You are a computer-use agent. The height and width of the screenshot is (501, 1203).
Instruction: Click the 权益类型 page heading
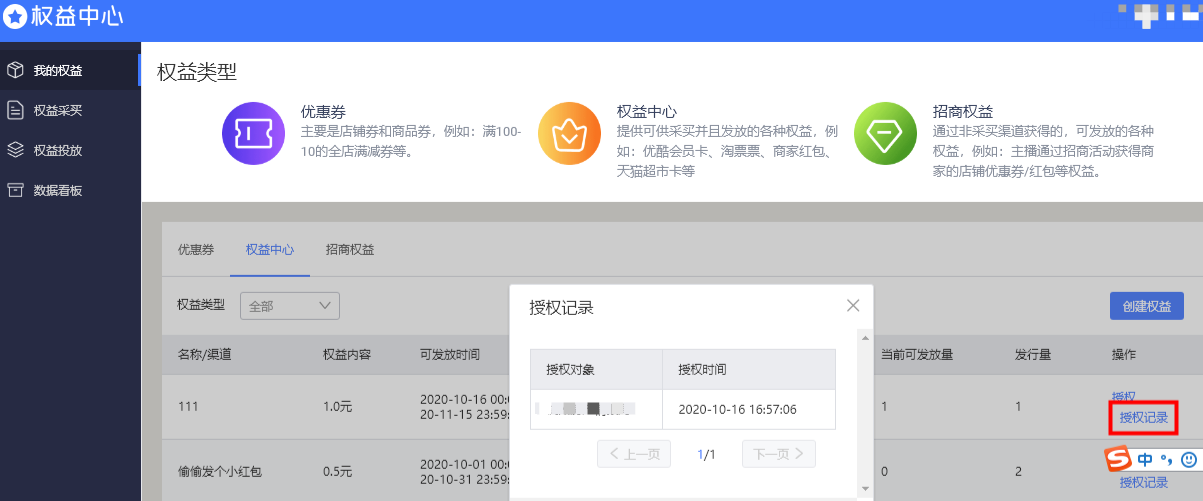point(197,72)
